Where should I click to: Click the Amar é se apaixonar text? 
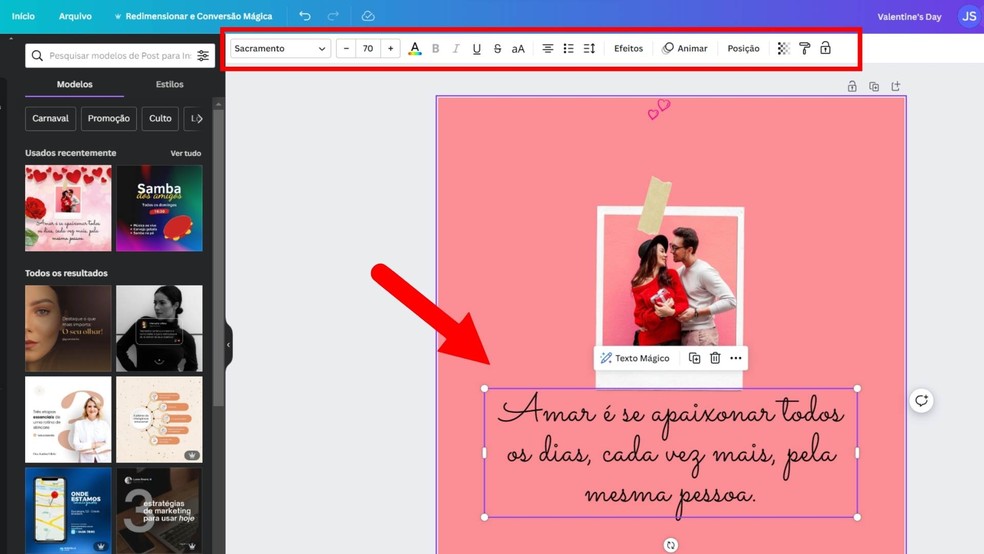671,453
